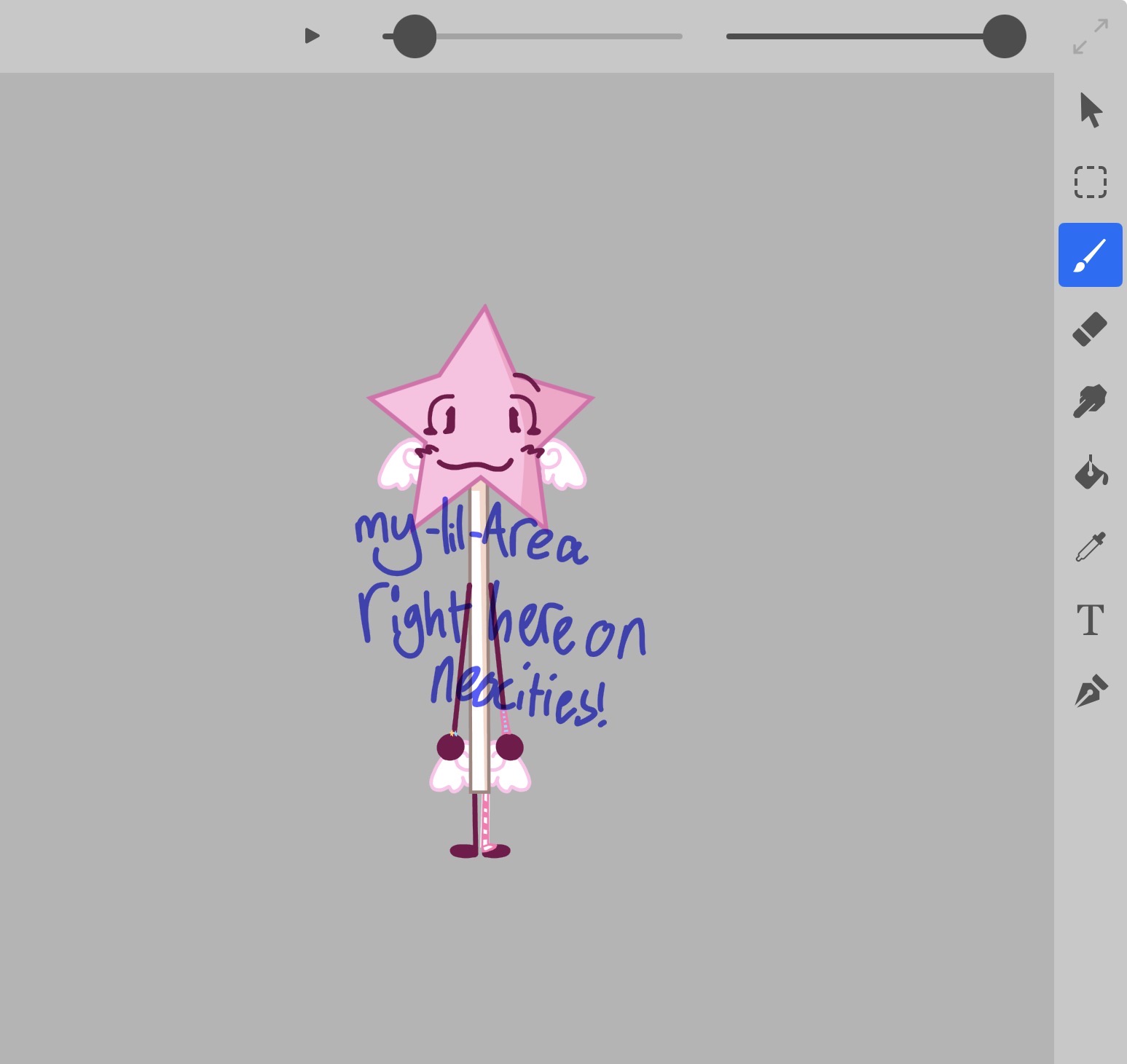The height and width of the screenshot is (1064, 1127).
Task: Click the pink star's smiling mouth
Action: click(475, 465)
